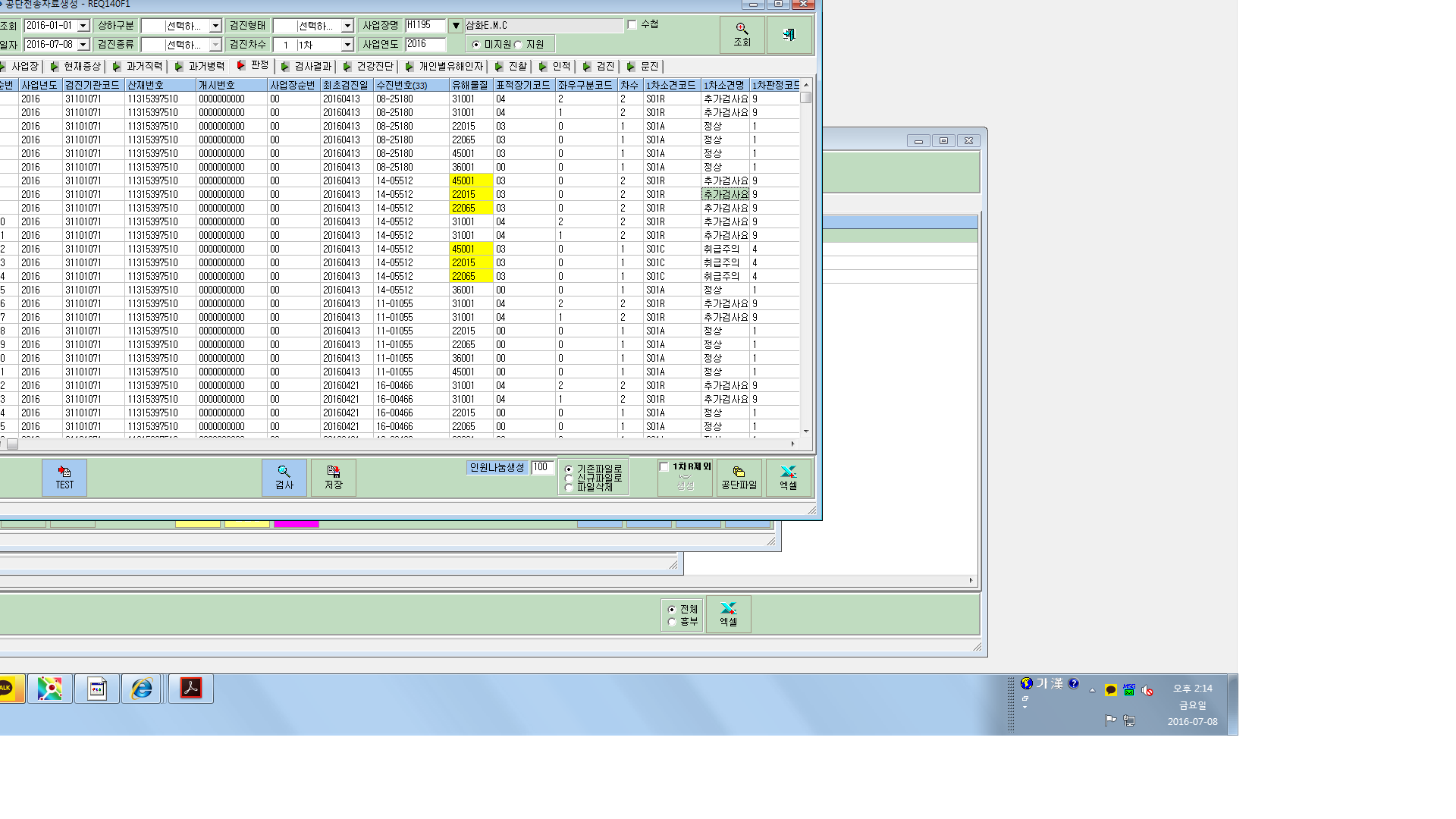Click the magenta color swatch
This screenshot has height=819, width=1456.
[x=297, y=523]
